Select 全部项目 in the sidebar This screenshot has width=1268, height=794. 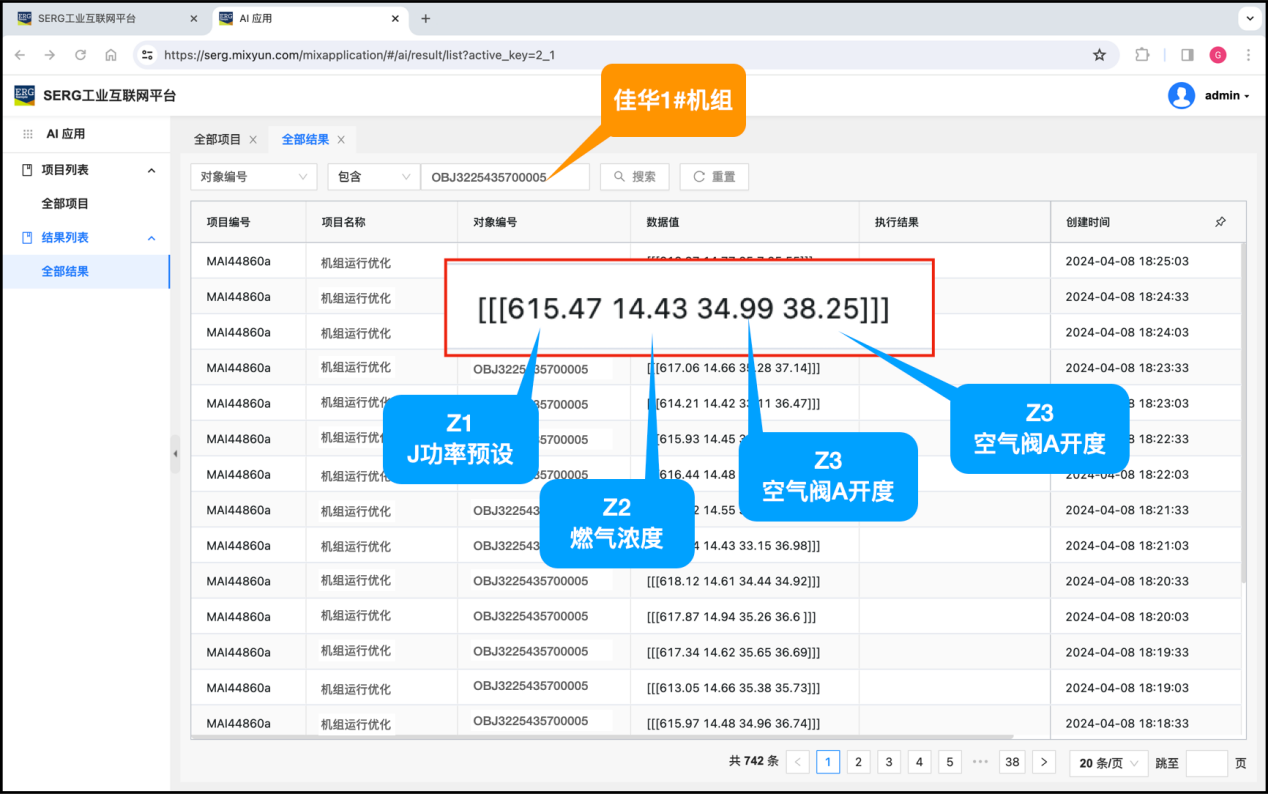coord(65,204)
